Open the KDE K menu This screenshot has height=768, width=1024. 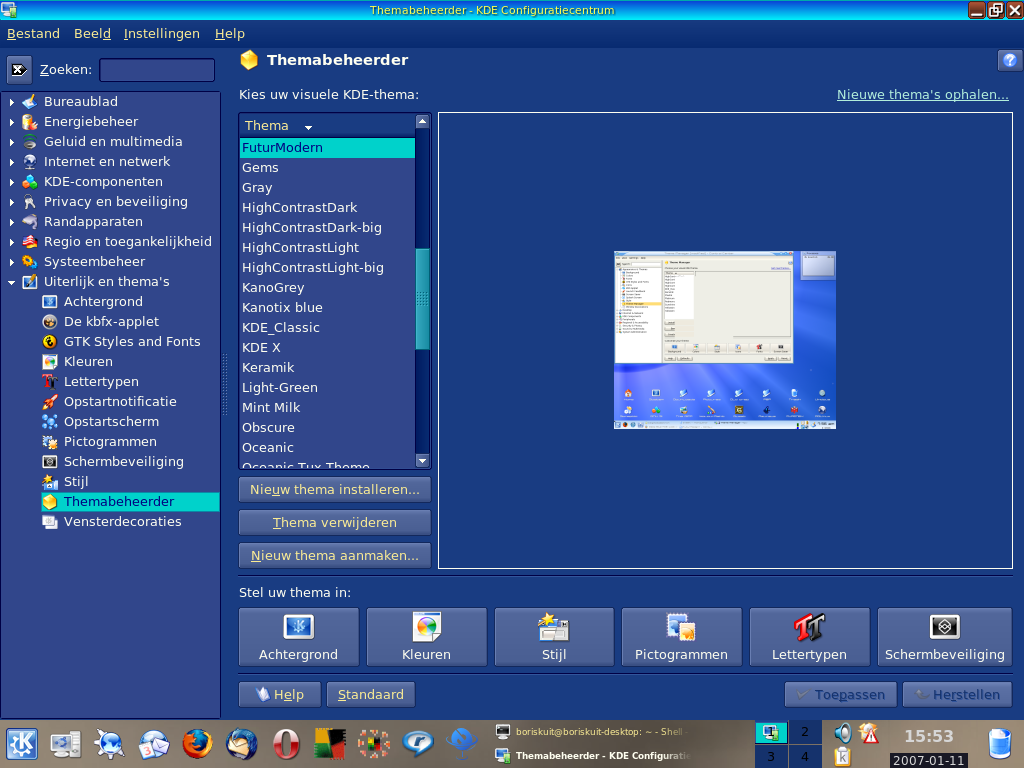coord(22,744)
